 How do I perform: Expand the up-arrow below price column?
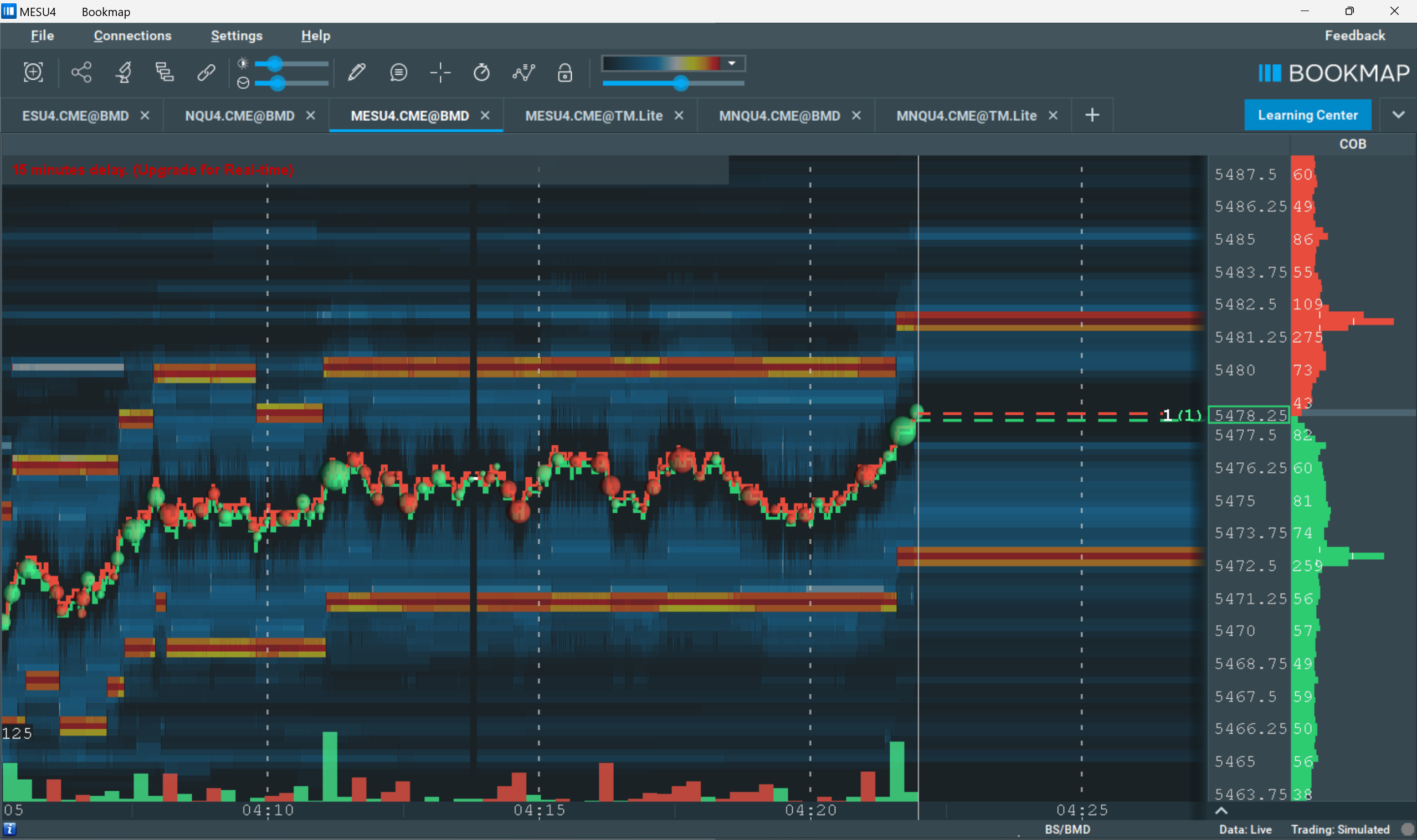click(x=1221, y=811)
